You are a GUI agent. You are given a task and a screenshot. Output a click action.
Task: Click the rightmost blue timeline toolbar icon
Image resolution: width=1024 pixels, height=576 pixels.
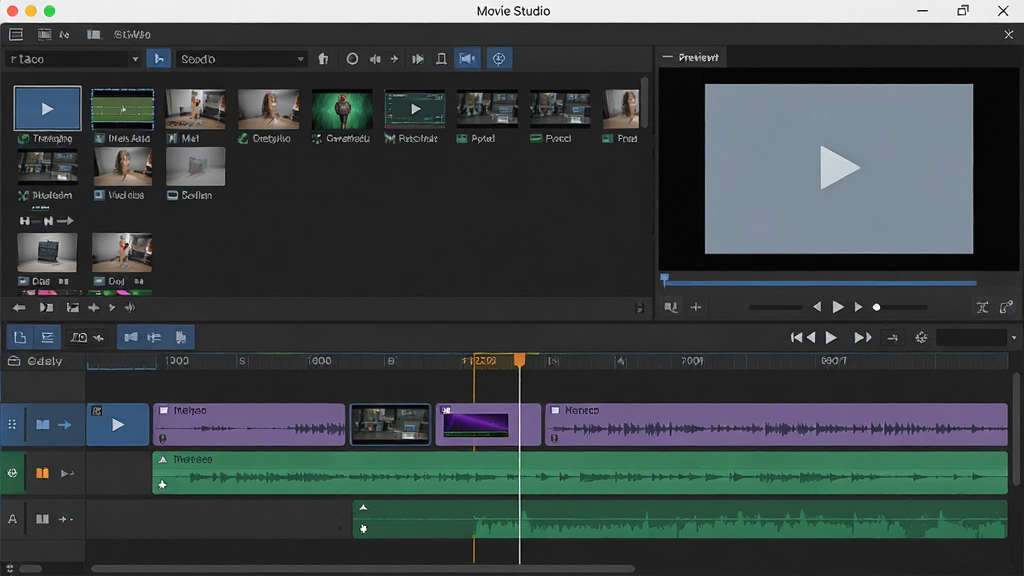(181, 337)
